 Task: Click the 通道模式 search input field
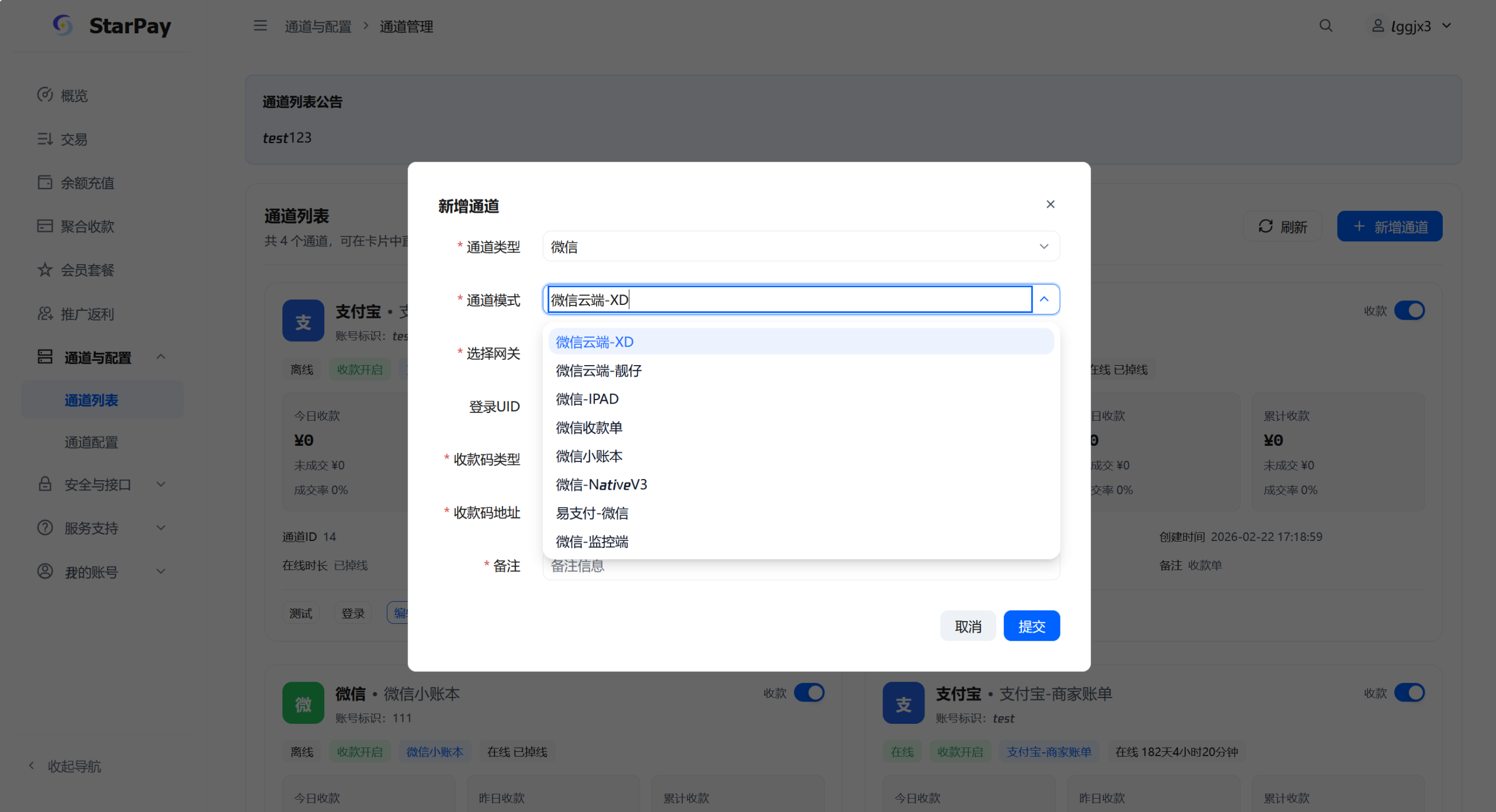click(790, 300)
